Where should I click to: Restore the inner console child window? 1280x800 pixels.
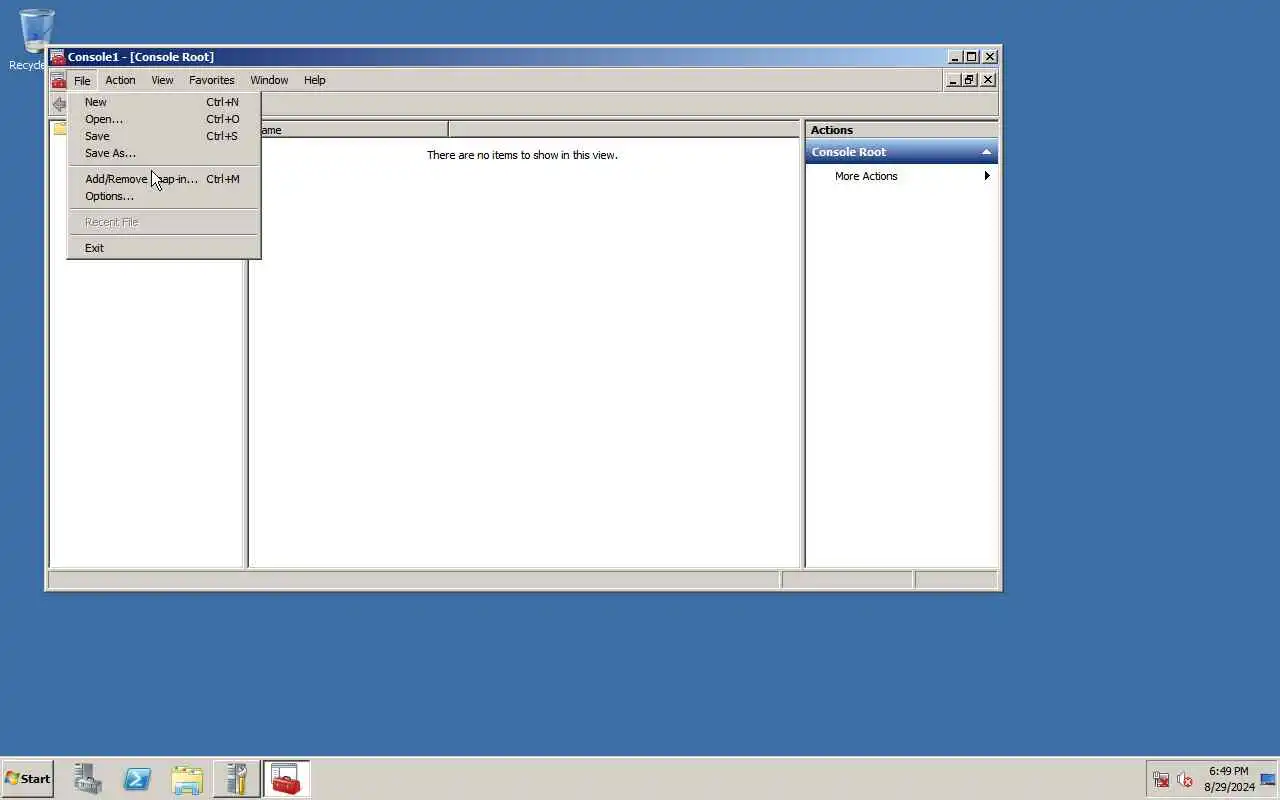click(969, 80)
